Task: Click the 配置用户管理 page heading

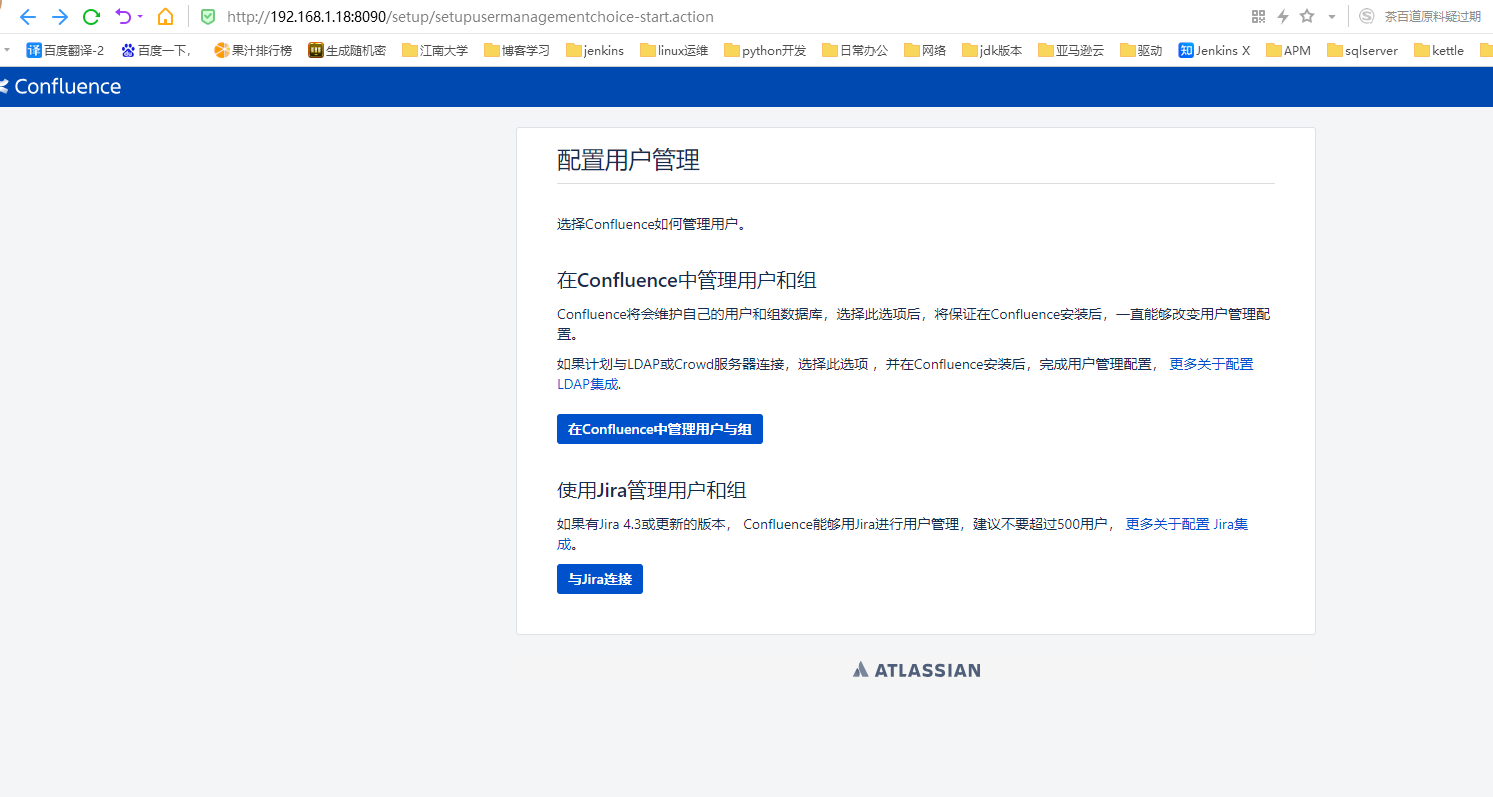Action: (x=628, y=160)
